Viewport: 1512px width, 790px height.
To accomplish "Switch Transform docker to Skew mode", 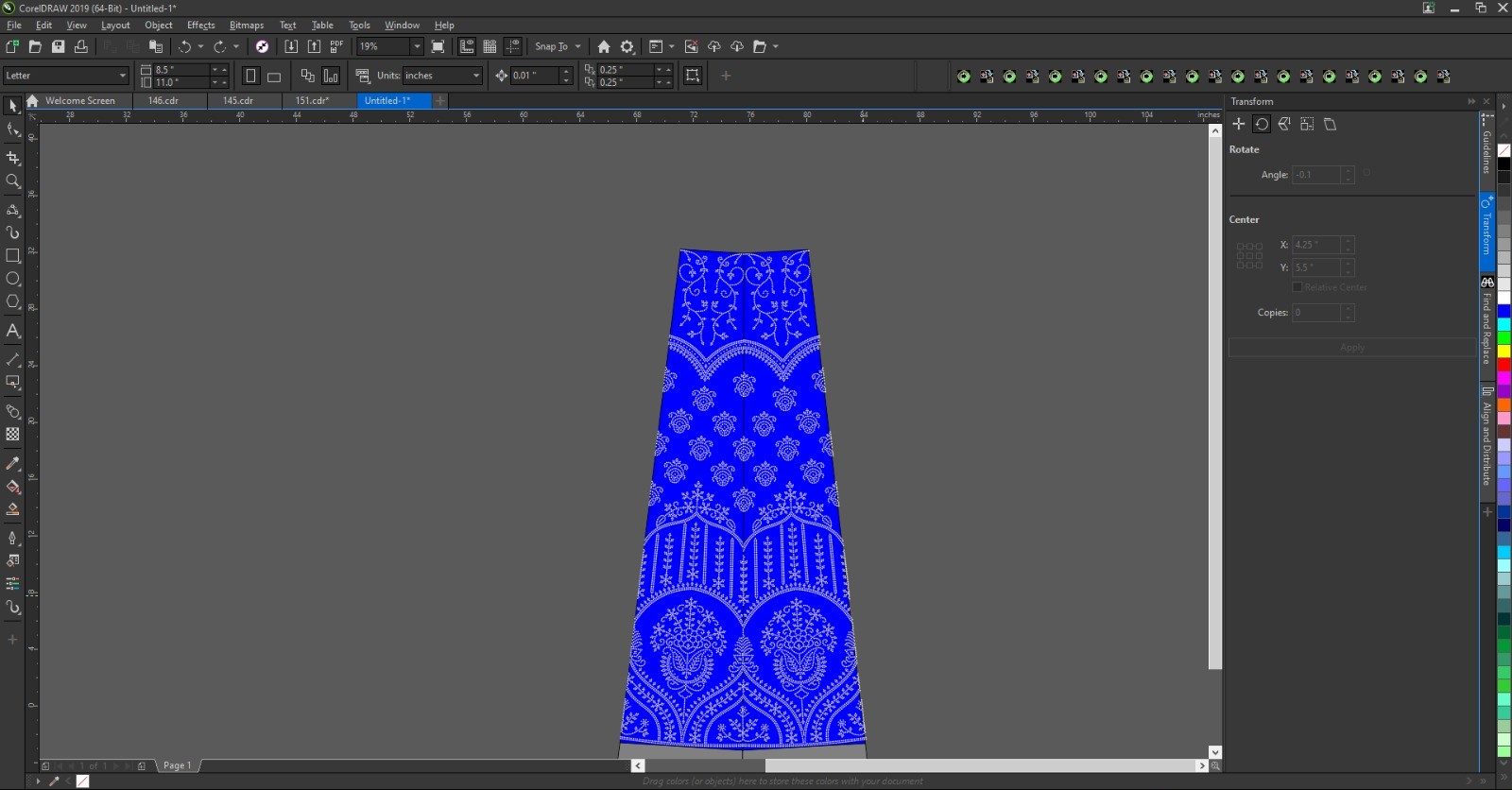I will (1330, 124).
